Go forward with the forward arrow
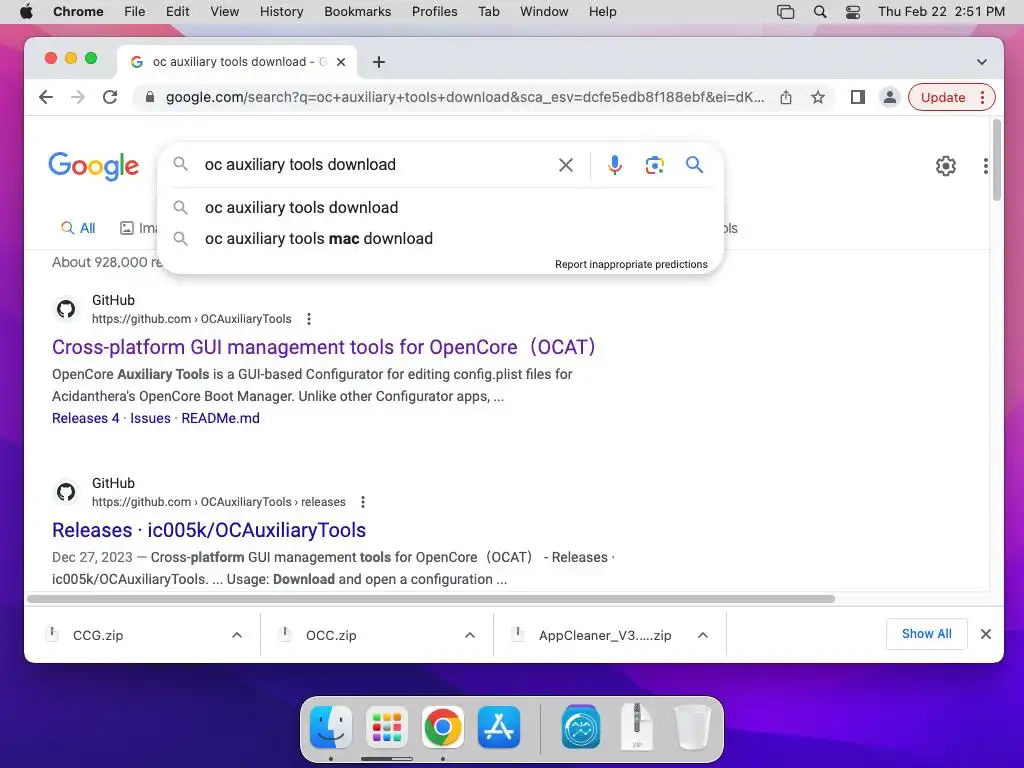Viewport: 1024px width, 768px height. click(x=78, y=97)
